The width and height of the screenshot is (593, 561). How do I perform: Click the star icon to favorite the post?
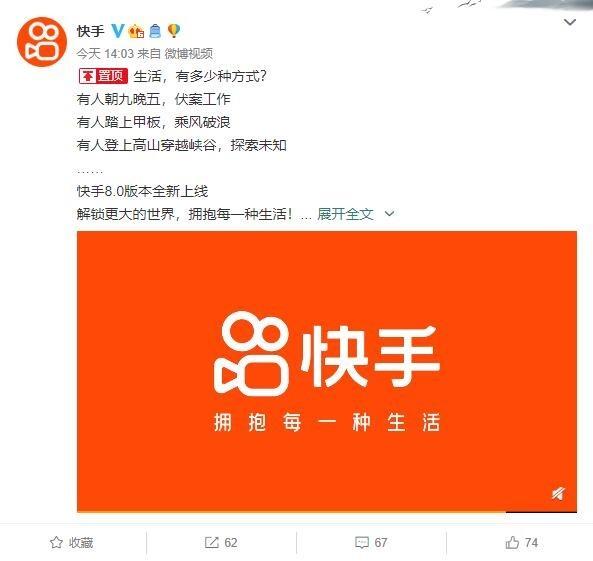[56, 542]
